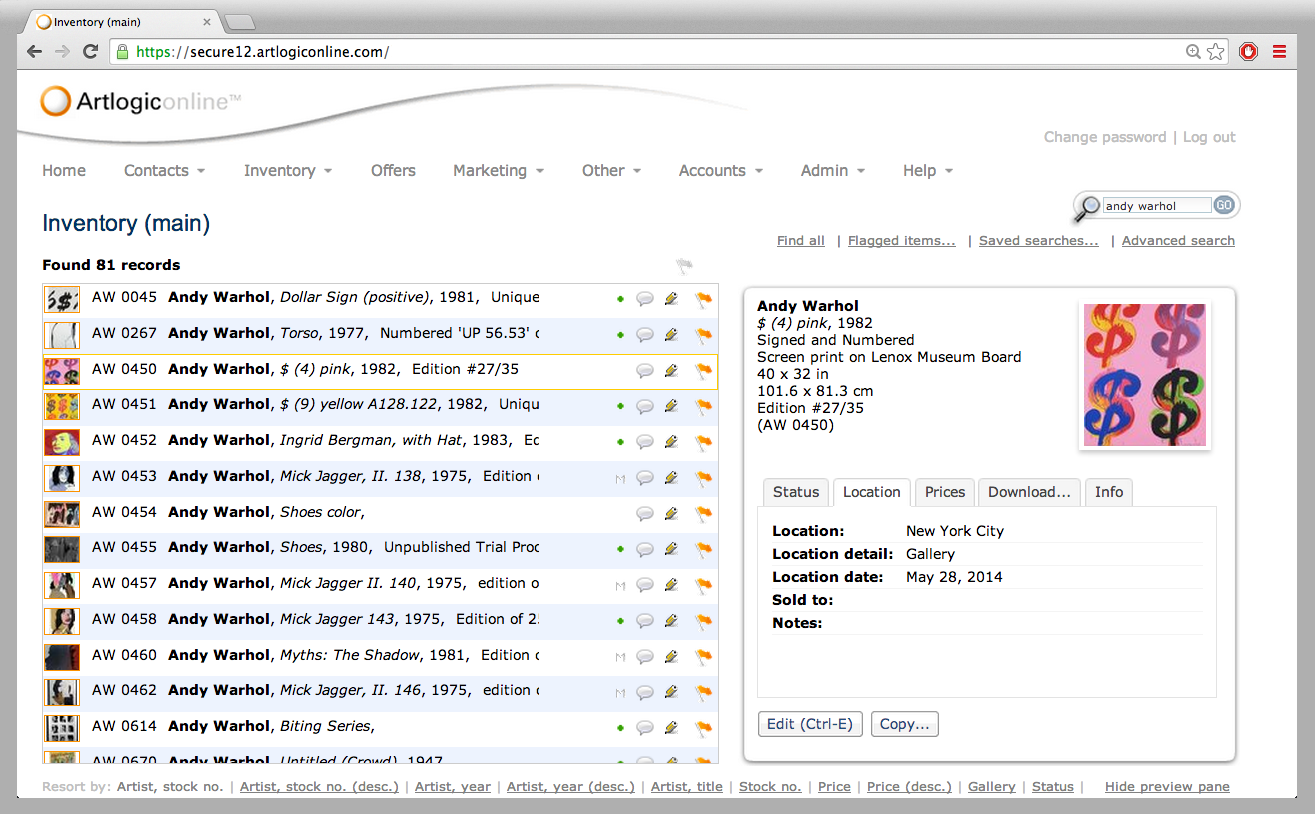
Task: Click the Log out link
Action: (1209, 137)
